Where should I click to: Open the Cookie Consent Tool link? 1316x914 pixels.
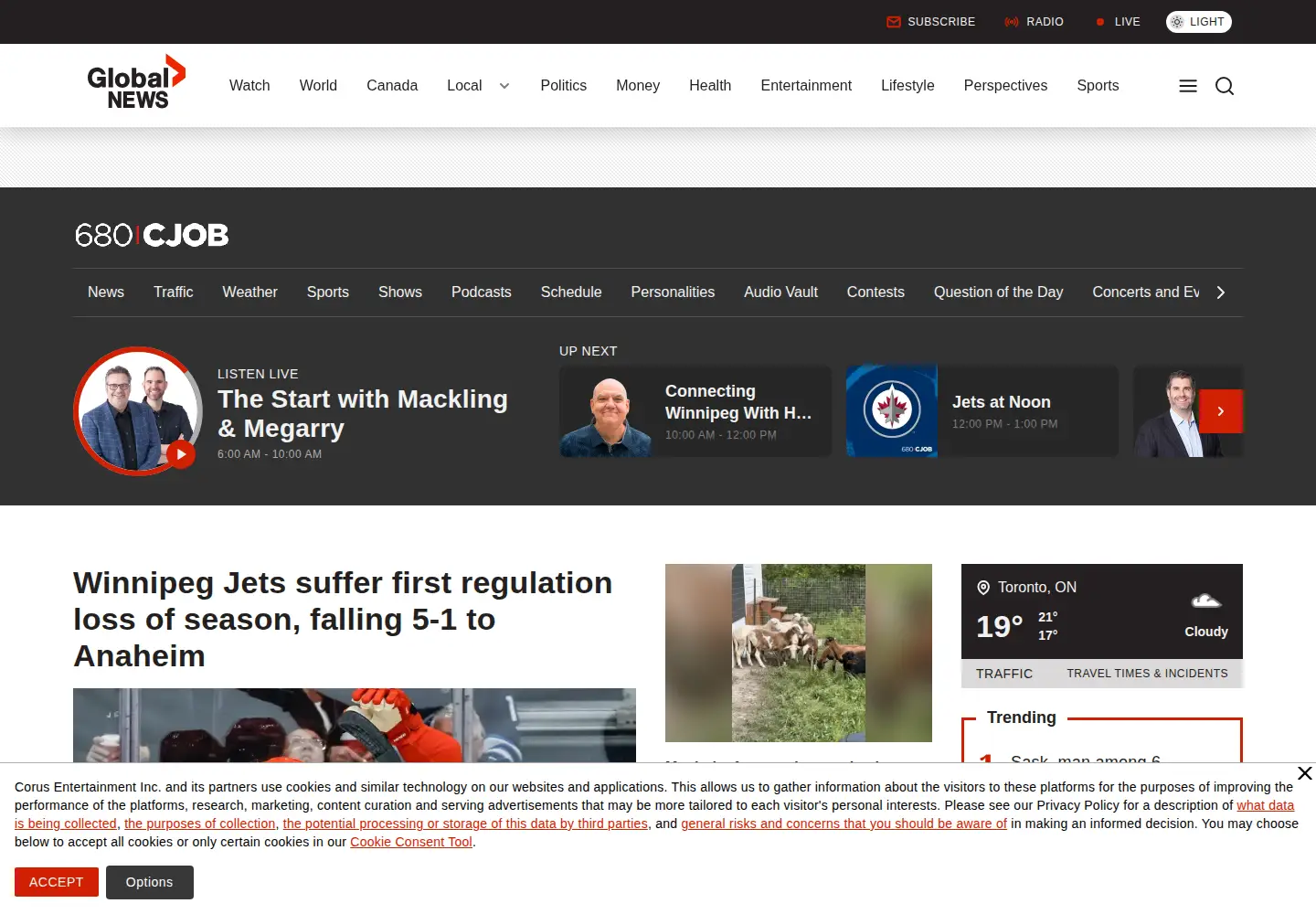(x=411, y=842)
